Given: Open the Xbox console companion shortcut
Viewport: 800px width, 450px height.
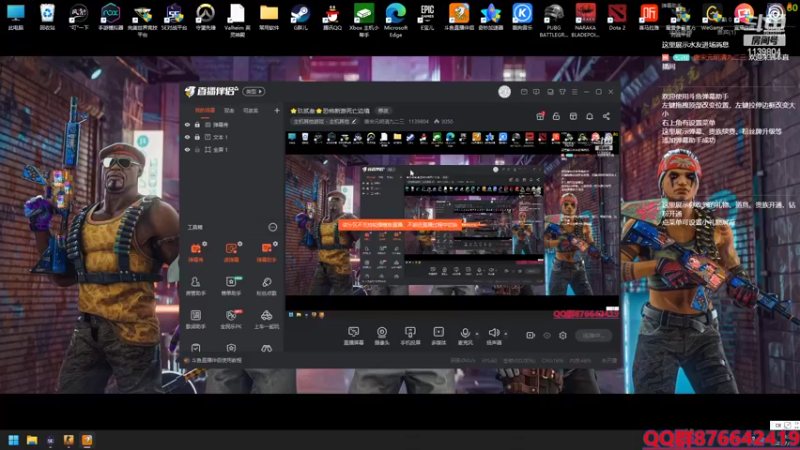Looking at the screenshot, I should pos(364,19).
